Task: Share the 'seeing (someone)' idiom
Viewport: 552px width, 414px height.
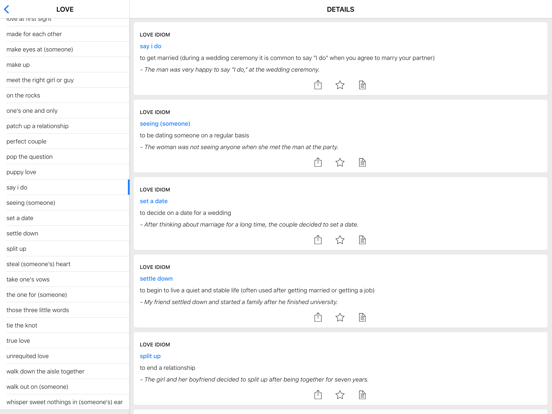Action: 318,162
